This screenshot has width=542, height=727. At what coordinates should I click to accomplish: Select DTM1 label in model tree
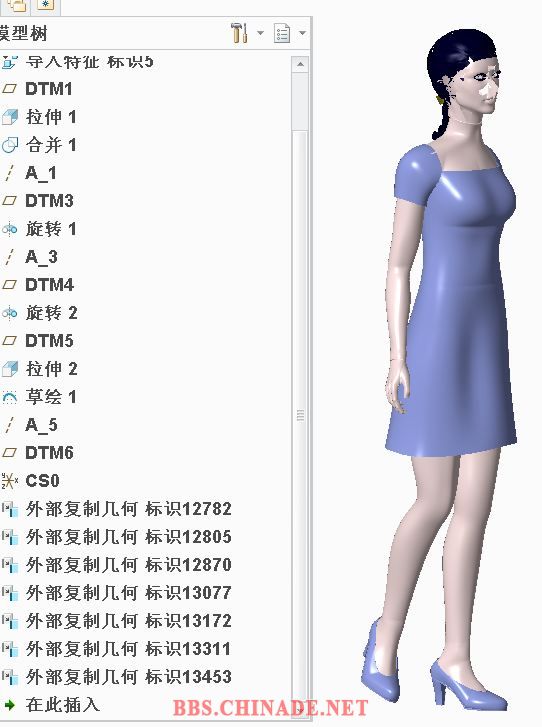tap(49, 89)
